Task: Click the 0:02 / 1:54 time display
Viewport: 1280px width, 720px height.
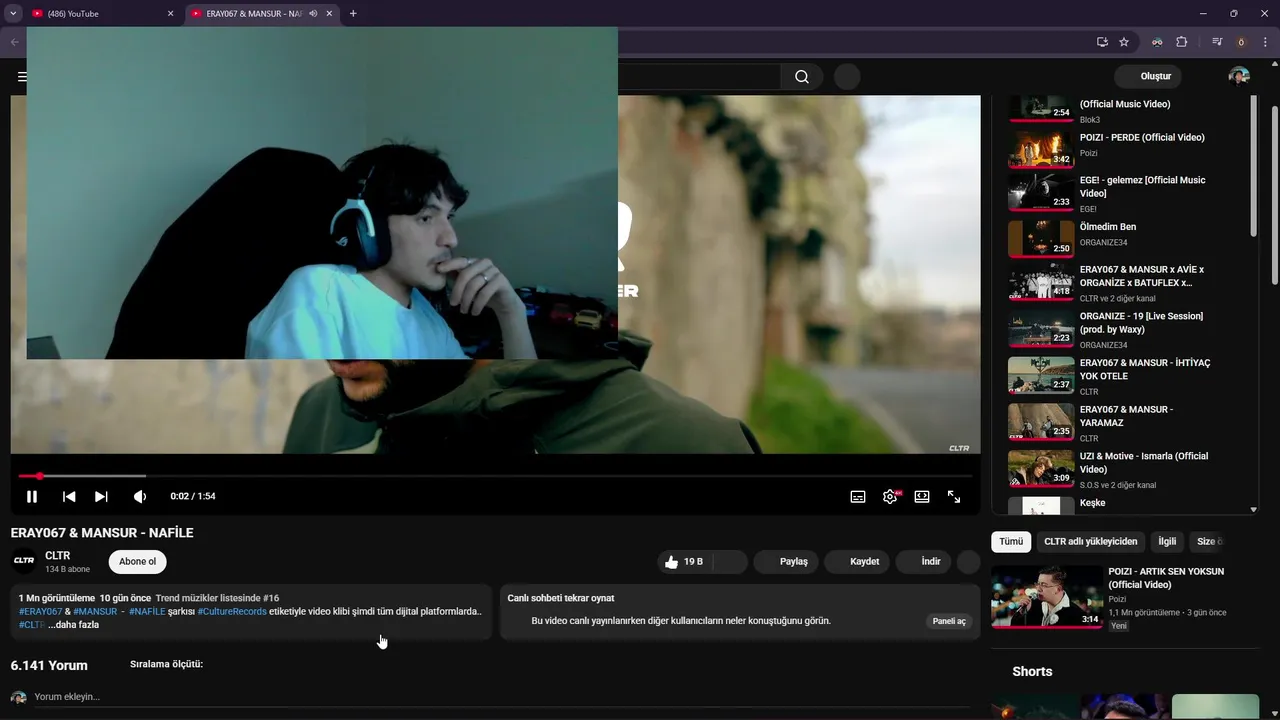Action: click(193, 496)
